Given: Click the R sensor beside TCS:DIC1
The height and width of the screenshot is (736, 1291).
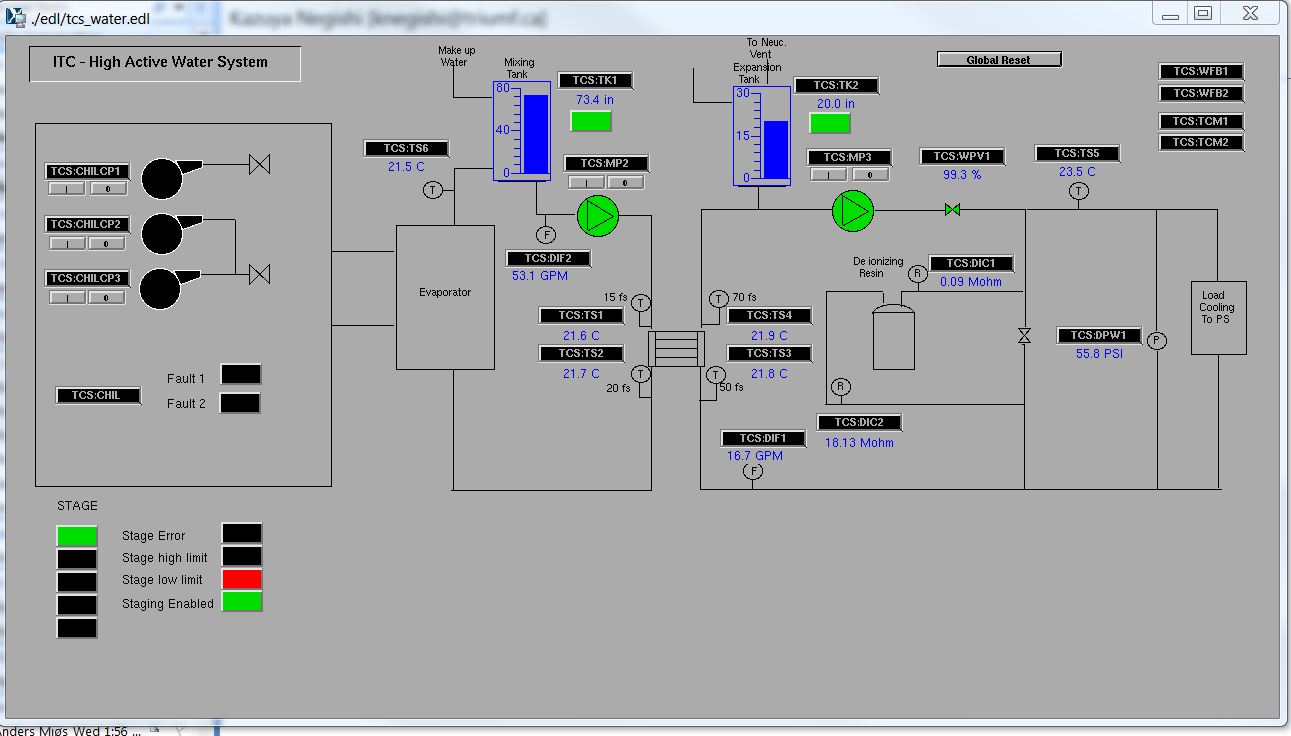Looking at the screenshot, I should pyautogui.click(x=917, y=274).
